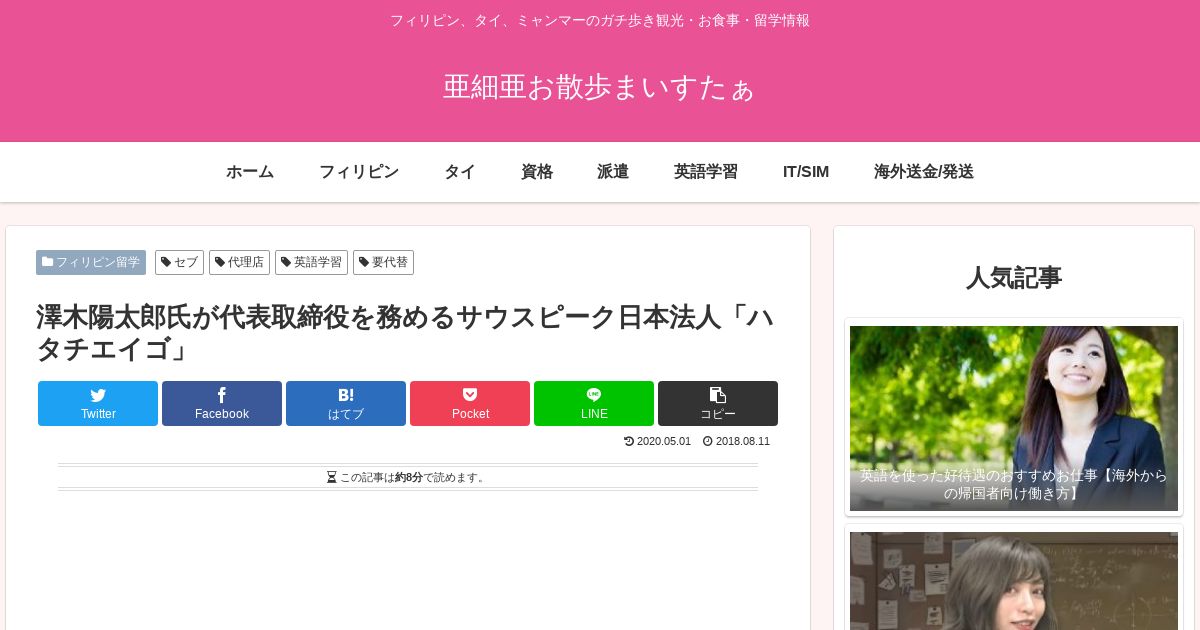Share the article via LINE
Screen dimensions: 1200x630
(x=594, y=403)
